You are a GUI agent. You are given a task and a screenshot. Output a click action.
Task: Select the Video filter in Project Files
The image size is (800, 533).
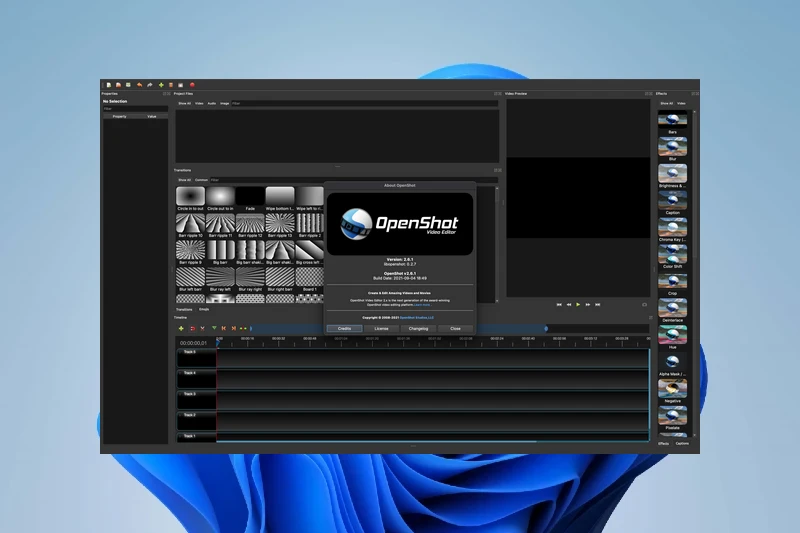199,104
